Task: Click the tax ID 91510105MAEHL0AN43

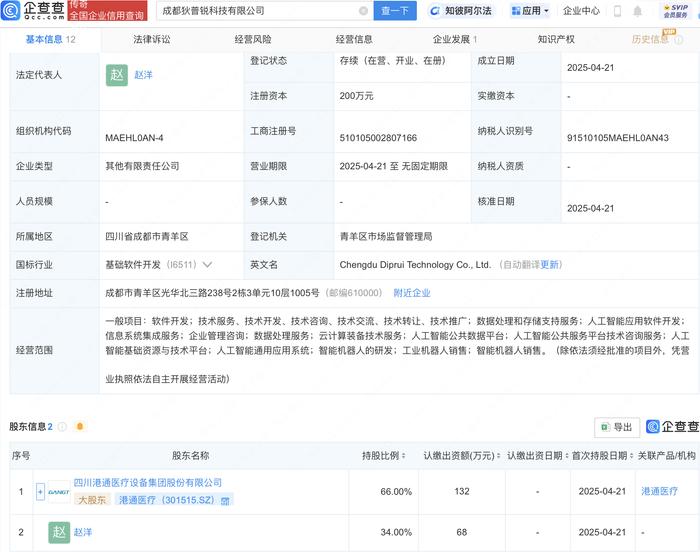Action: [618, 138]
